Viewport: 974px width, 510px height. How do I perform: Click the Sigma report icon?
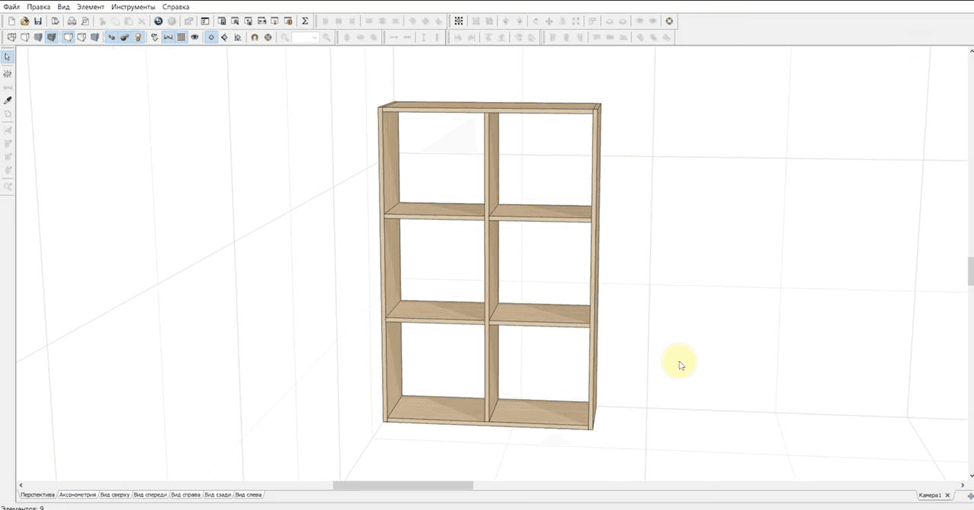(305, 21)
